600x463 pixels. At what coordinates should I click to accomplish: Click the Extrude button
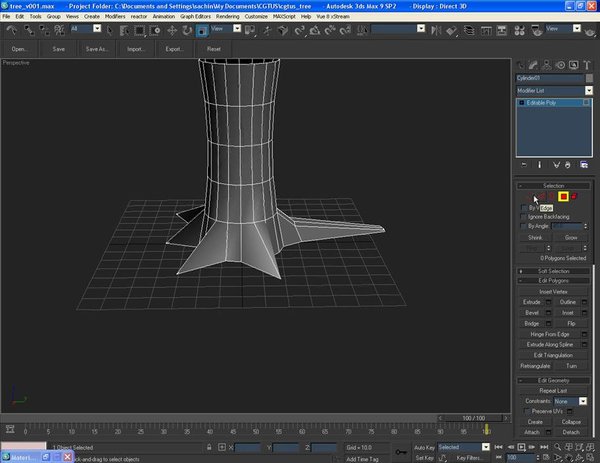coord(531,301)
